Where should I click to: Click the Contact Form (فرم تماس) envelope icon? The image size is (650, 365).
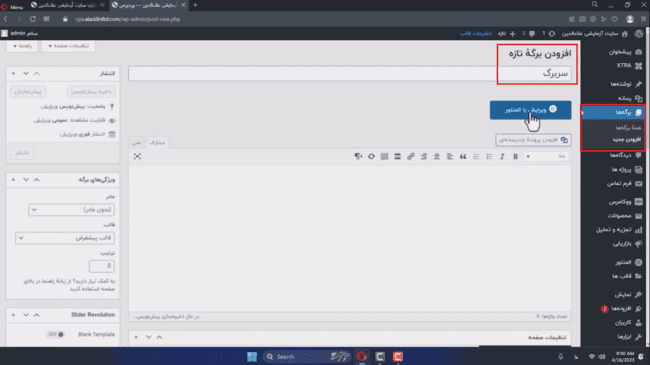coord(638,183)
